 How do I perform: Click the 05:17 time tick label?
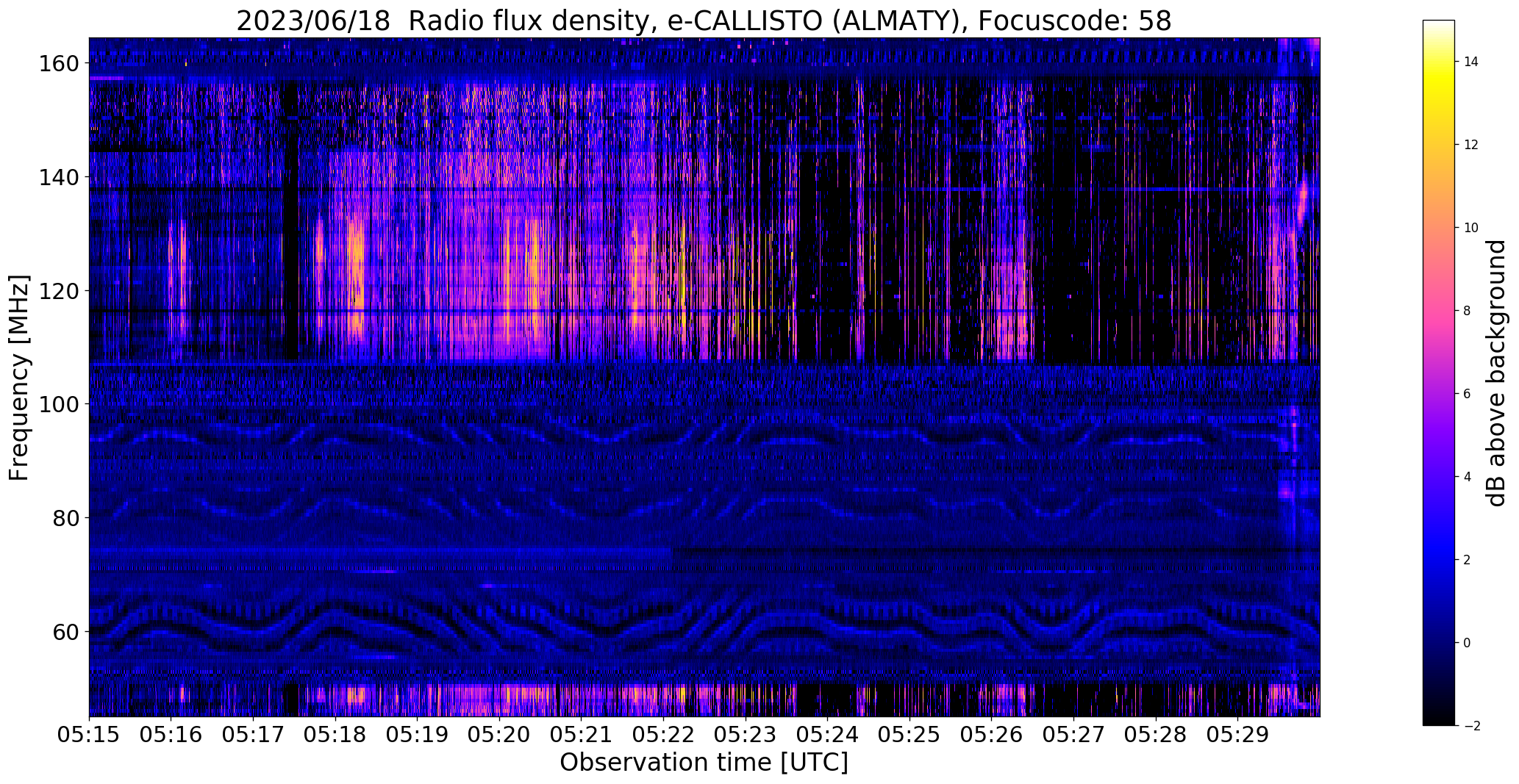[253, 735]
